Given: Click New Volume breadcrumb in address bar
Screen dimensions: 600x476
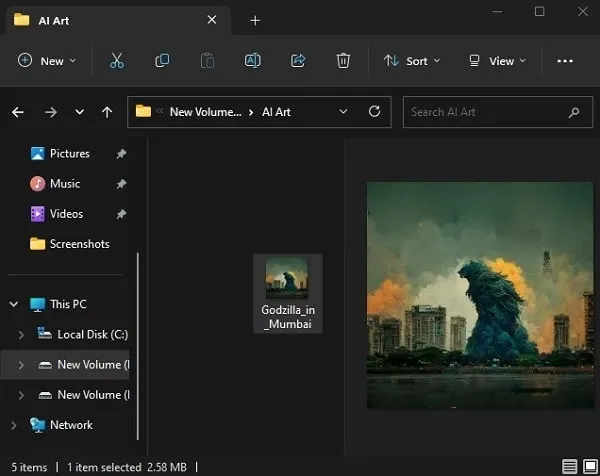Looking at the screenshot, I should [x=205, y=112].
